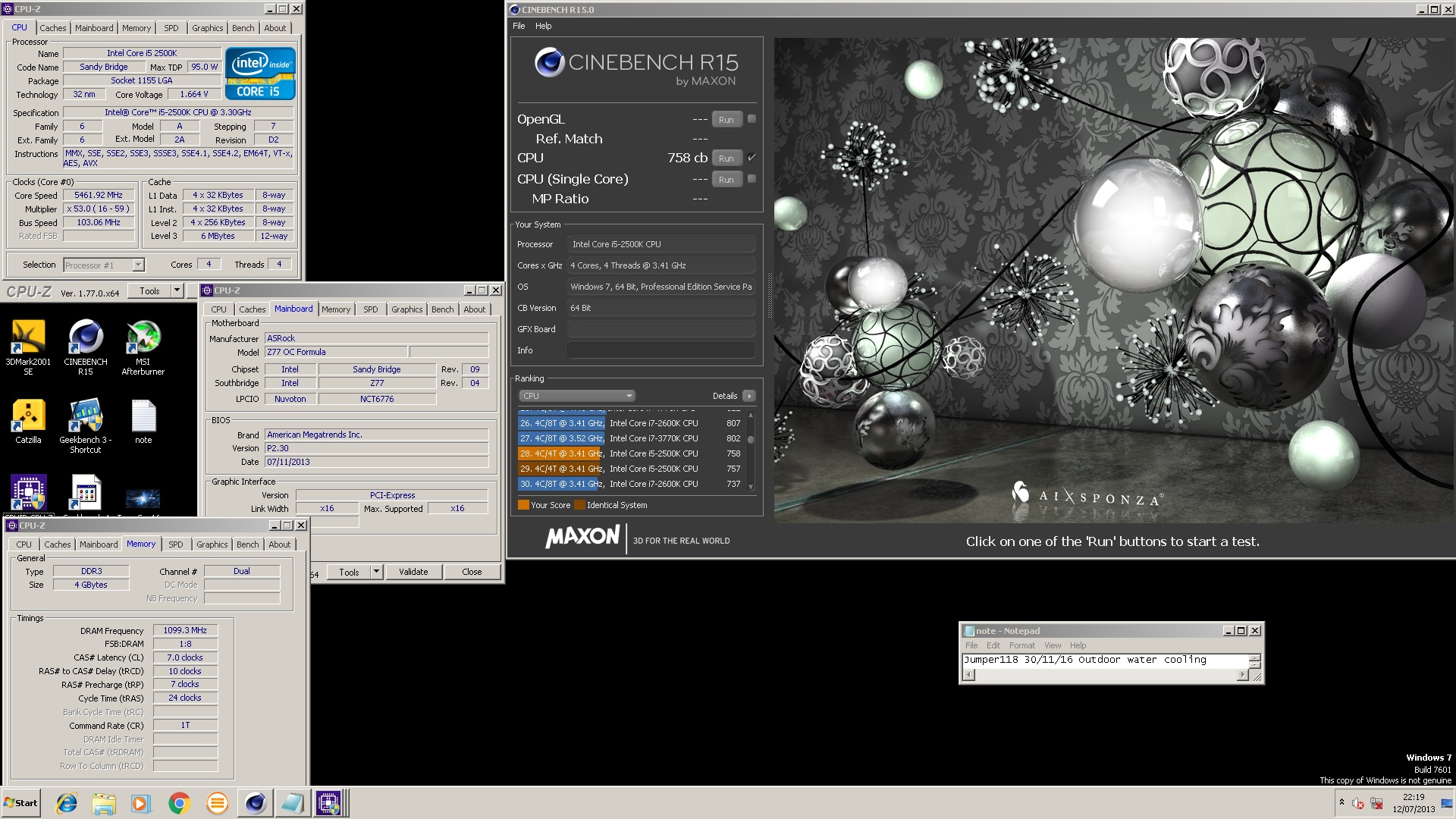Click the network status tray icon
Viewport: 1456px width, 819px height.
[x=1376, y=803]
